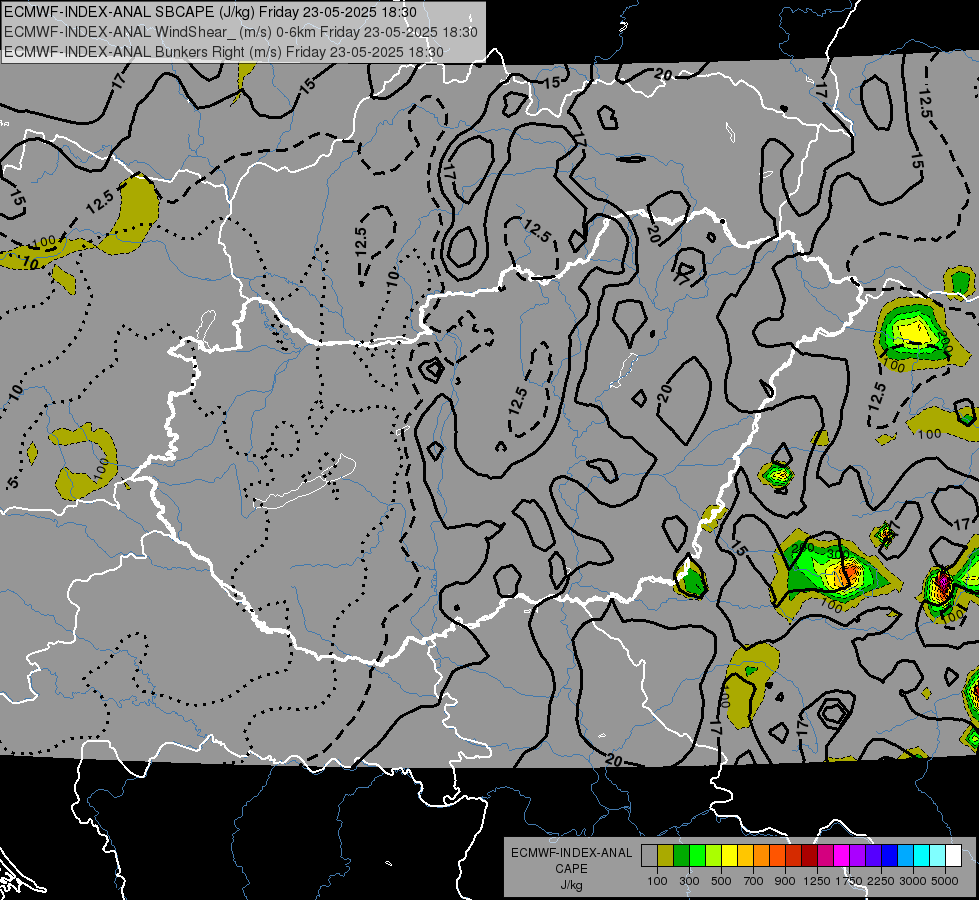This screenshot has height=900, width=979.
Task: Select the dark green CAPE legend swatch
Action: coord(681,856)
